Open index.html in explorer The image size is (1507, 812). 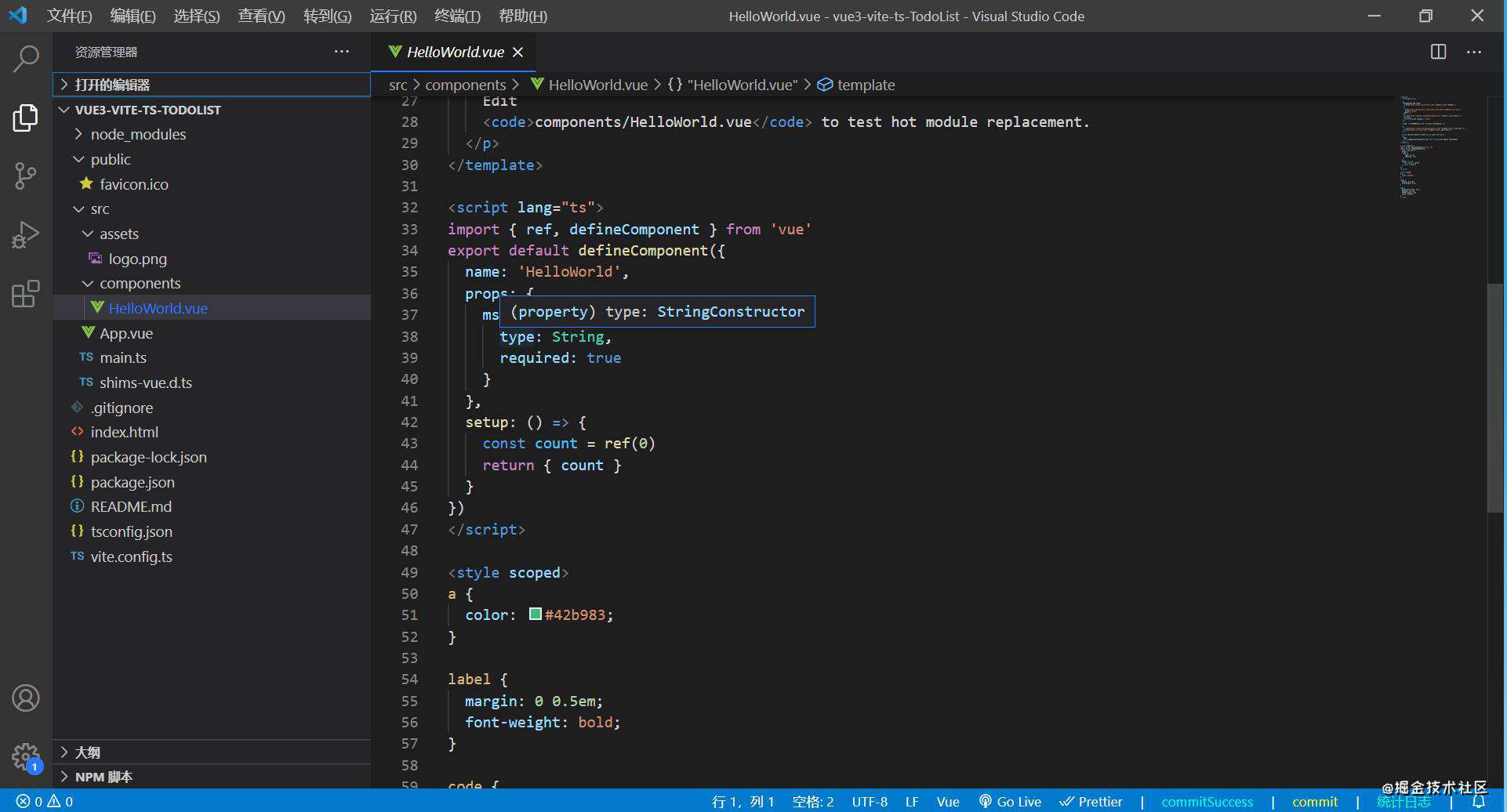point(212,432)
